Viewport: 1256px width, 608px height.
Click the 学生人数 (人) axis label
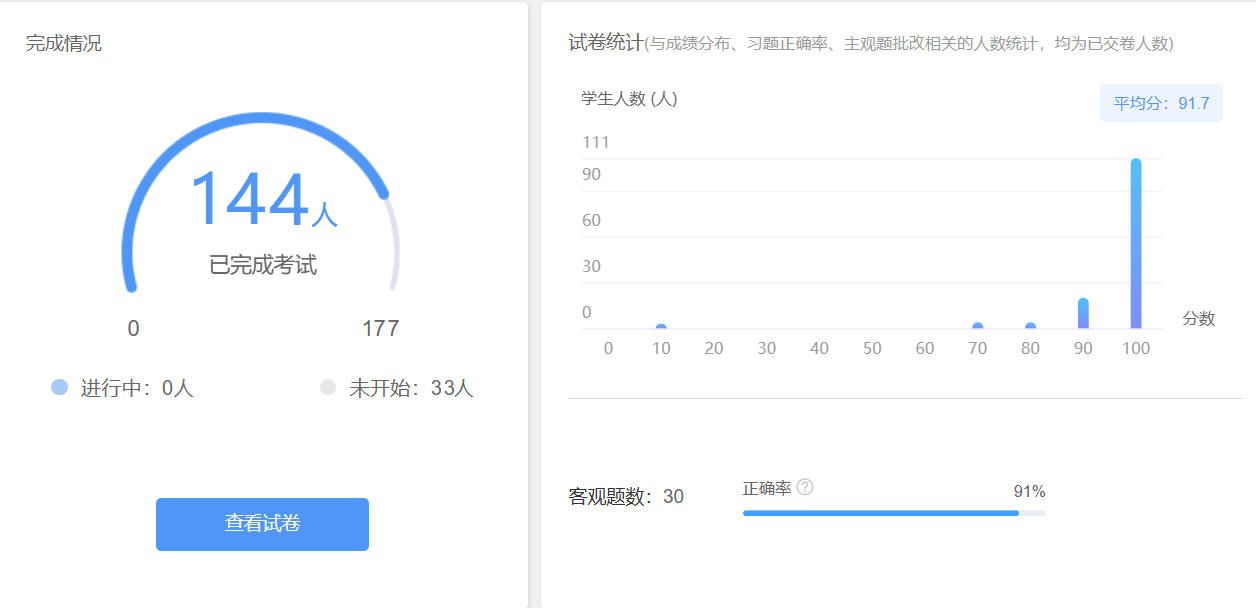629,99
